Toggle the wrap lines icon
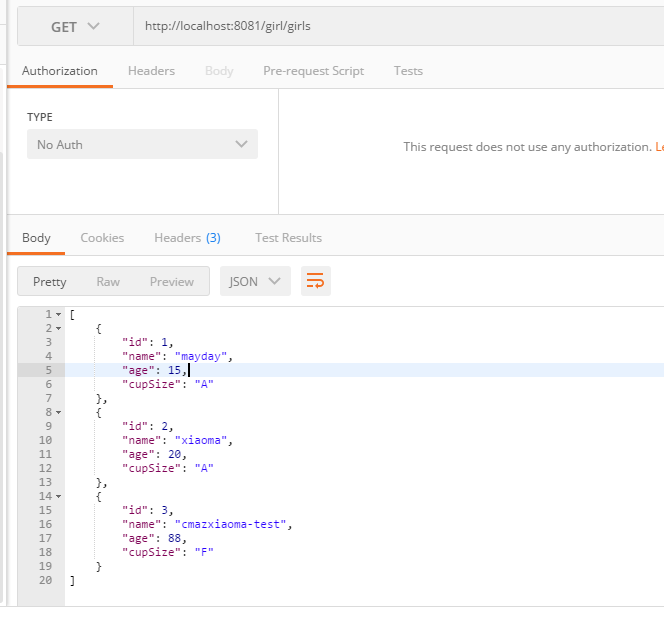 coord(315,281)
